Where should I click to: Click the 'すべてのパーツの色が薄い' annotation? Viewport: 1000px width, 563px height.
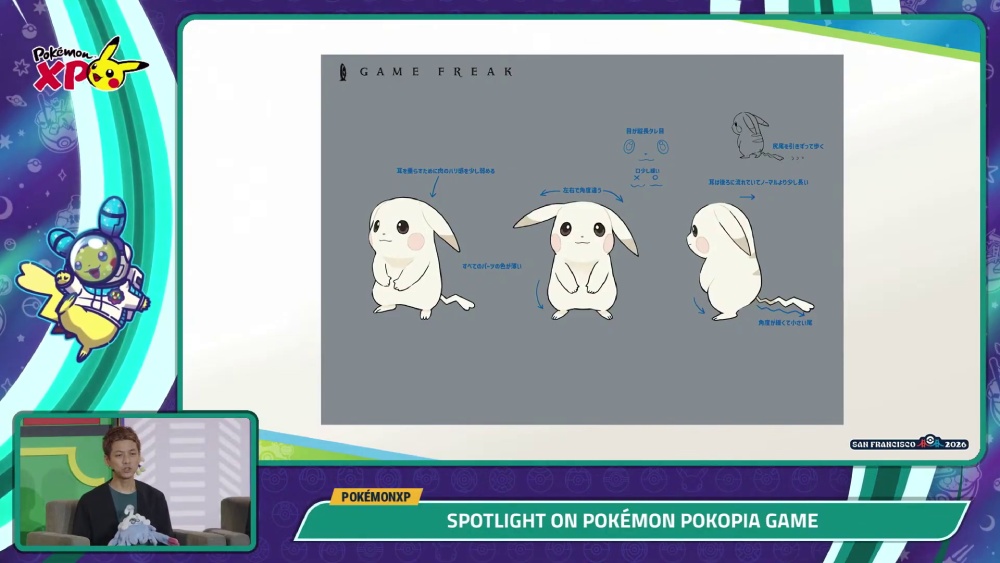(x=492, y=266)
